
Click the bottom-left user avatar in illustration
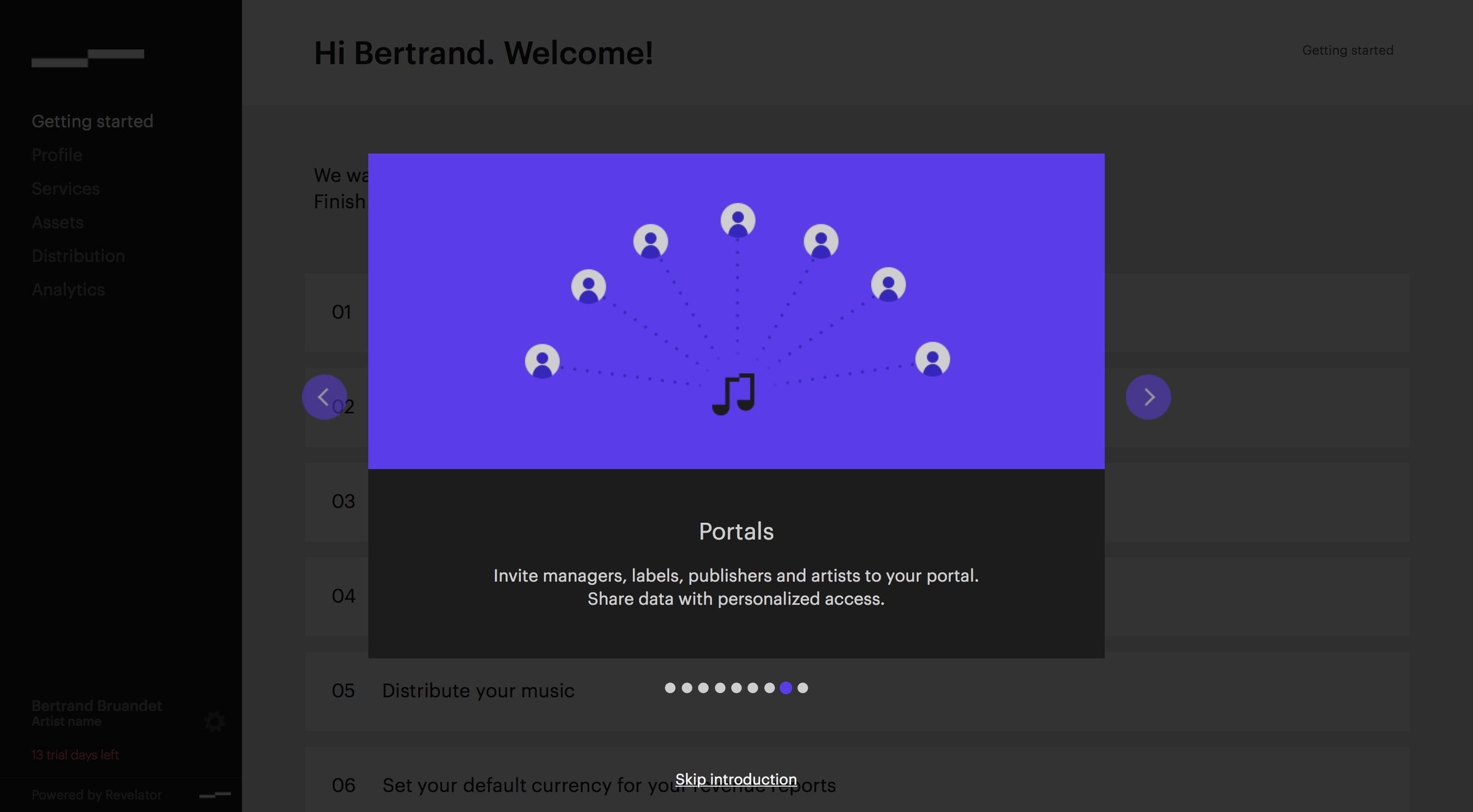coord(542,361)
